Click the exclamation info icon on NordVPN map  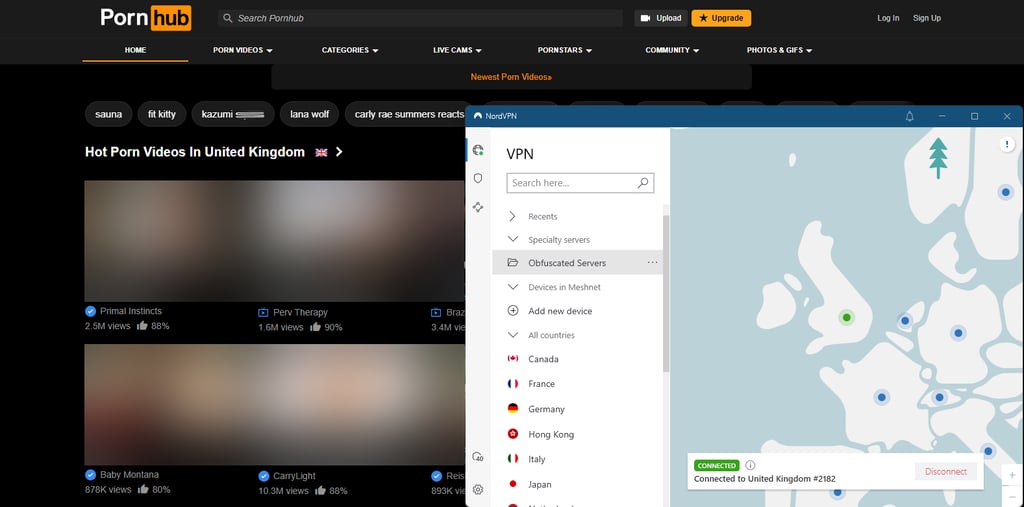pyautogui.click(x=1007, y=144)
